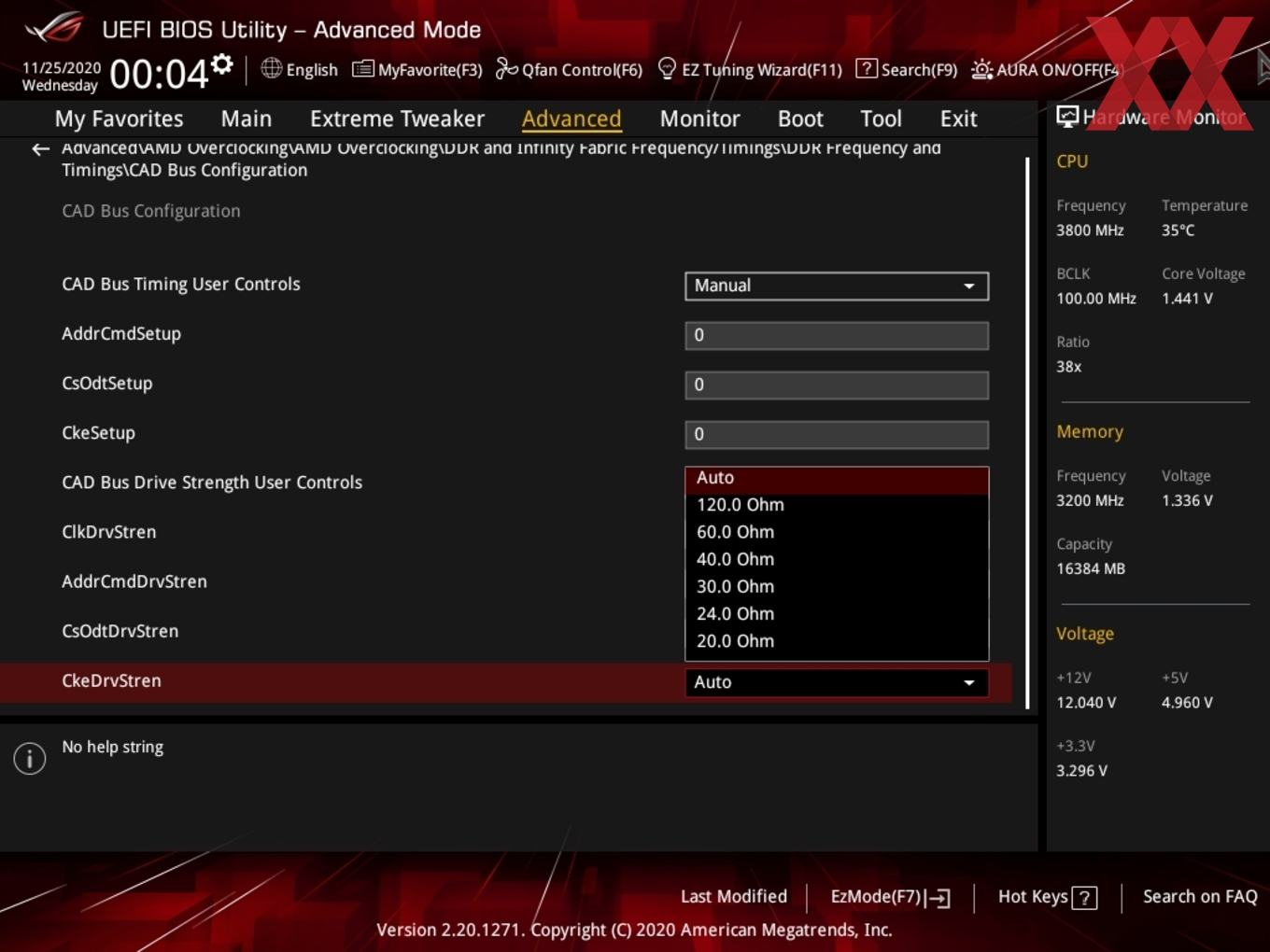The image size is (1270, 952).
Task: Select Auto in the open dropdown list
Action: (x=837, y=478)
